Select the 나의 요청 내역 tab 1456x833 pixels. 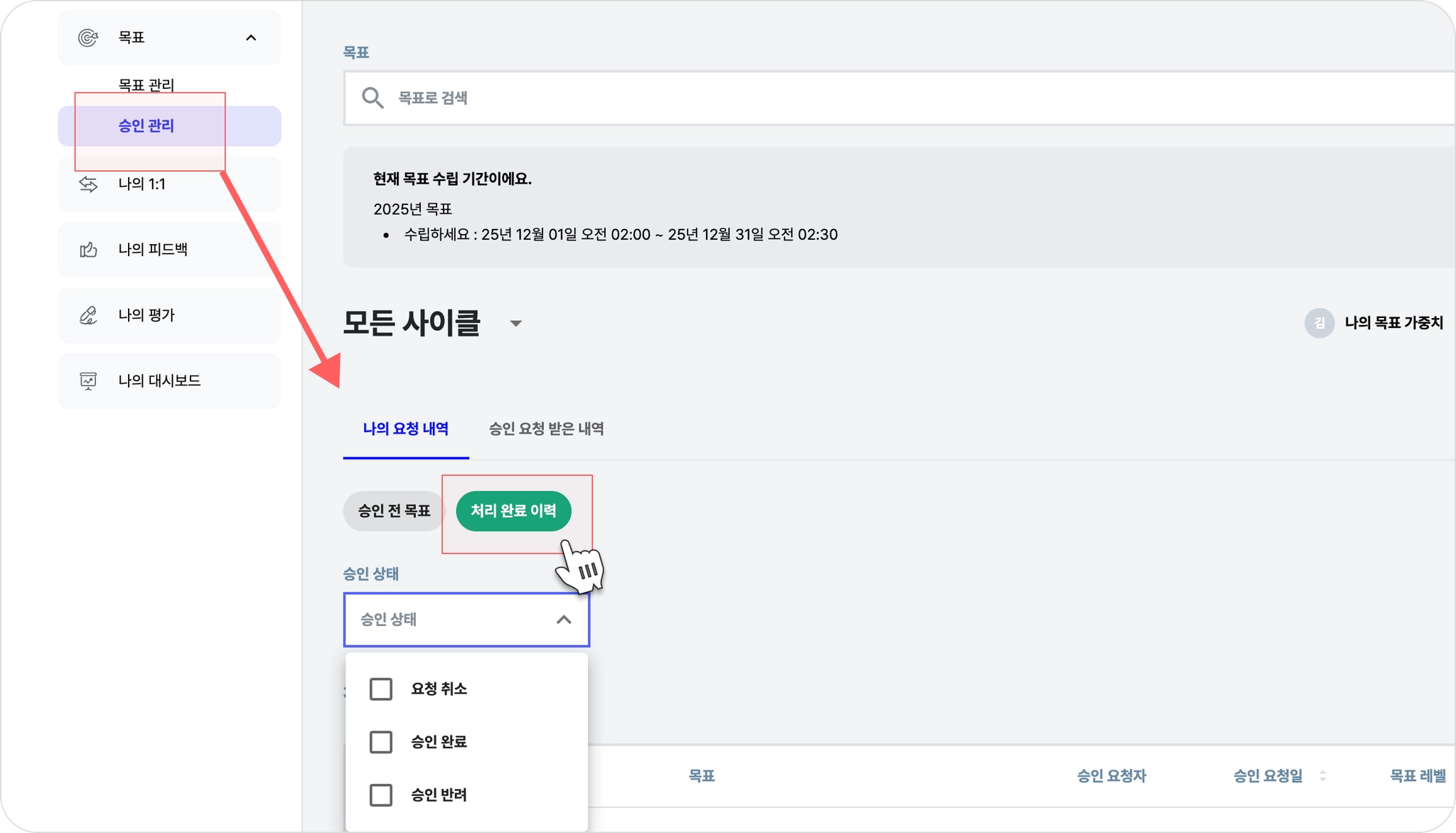tap(405, 429)
